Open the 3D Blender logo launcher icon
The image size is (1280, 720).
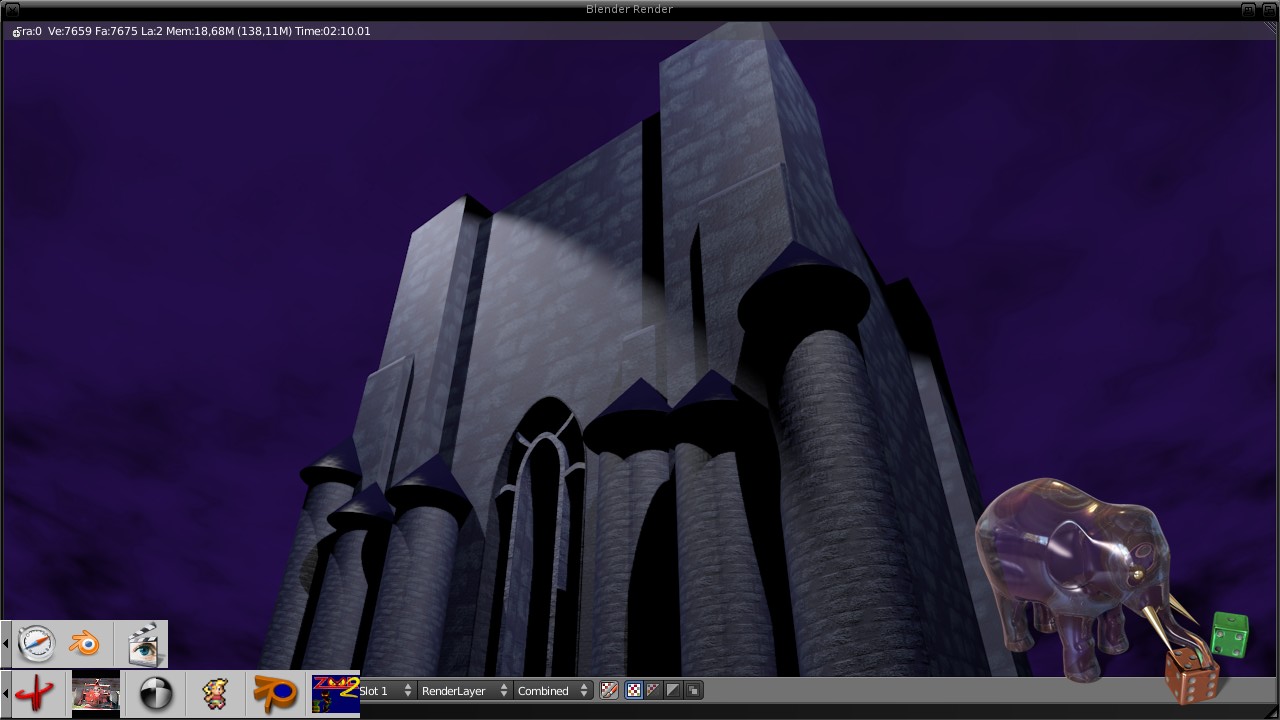[x=274, y=694]
